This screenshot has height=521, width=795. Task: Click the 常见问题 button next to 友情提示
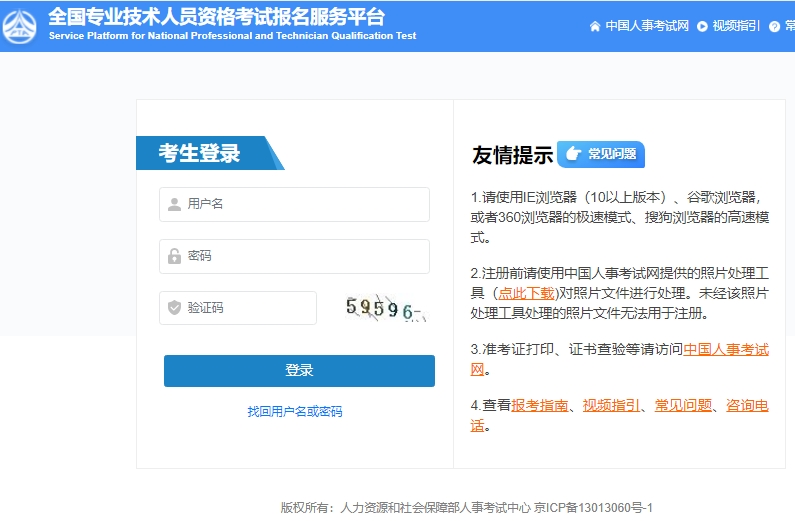coord(601,154)
